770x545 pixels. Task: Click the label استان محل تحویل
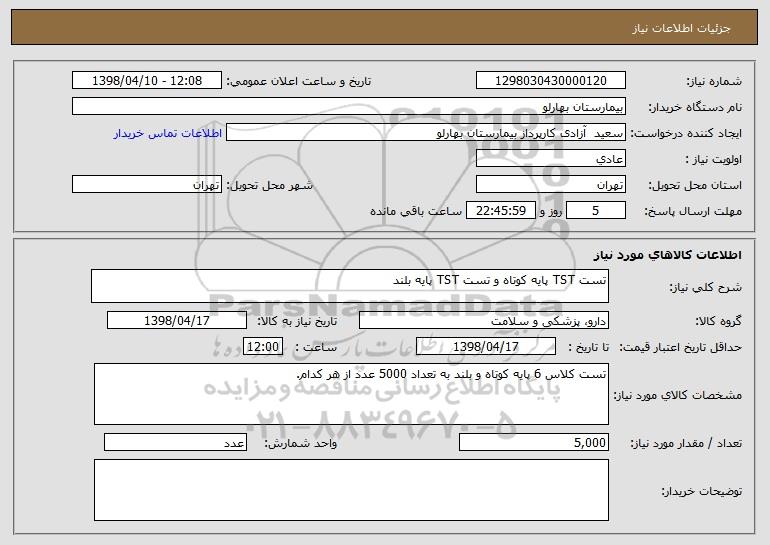click(x=695, y=186)
